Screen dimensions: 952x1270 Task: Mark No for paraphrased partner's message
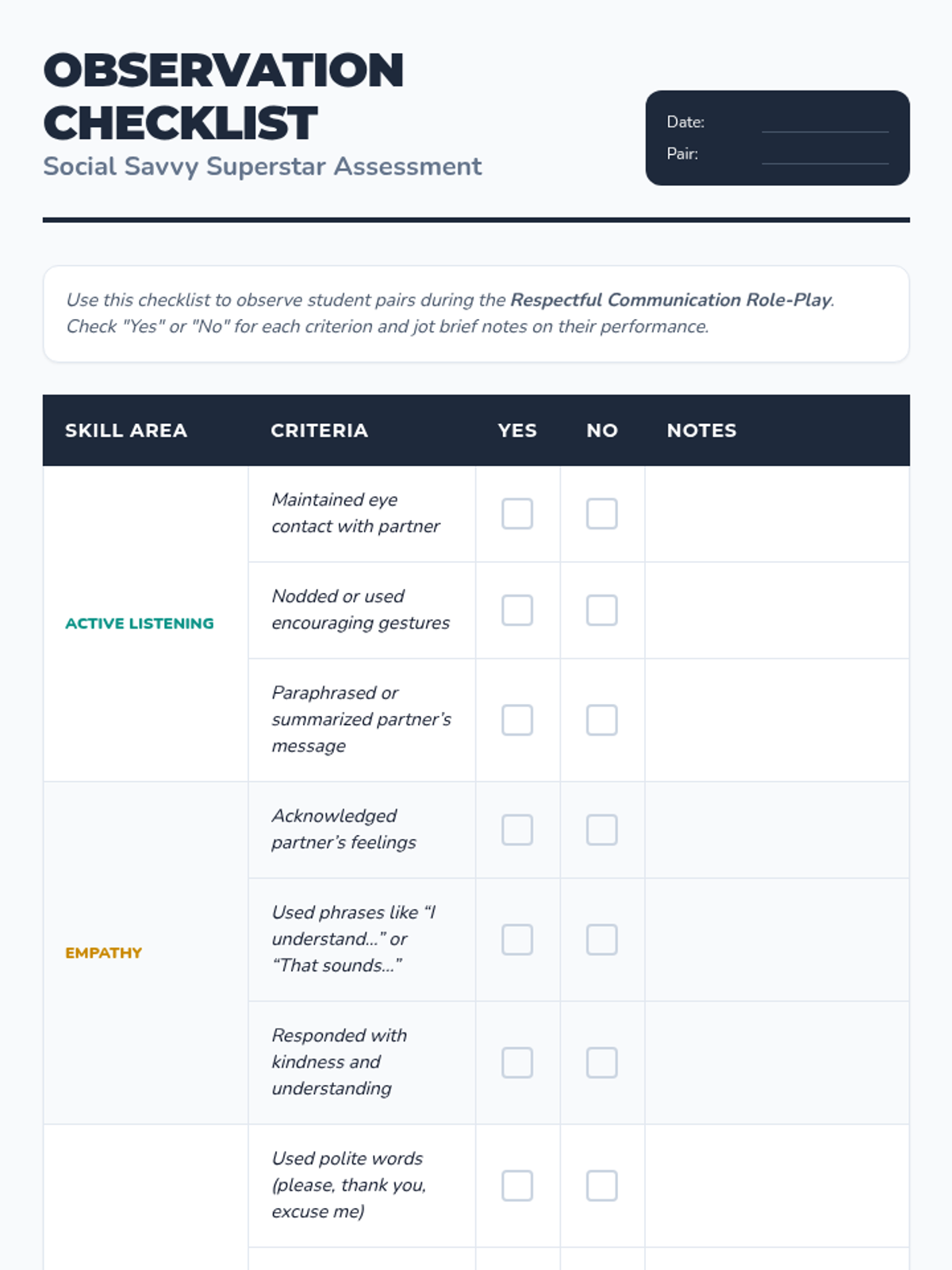click(601, 720)
